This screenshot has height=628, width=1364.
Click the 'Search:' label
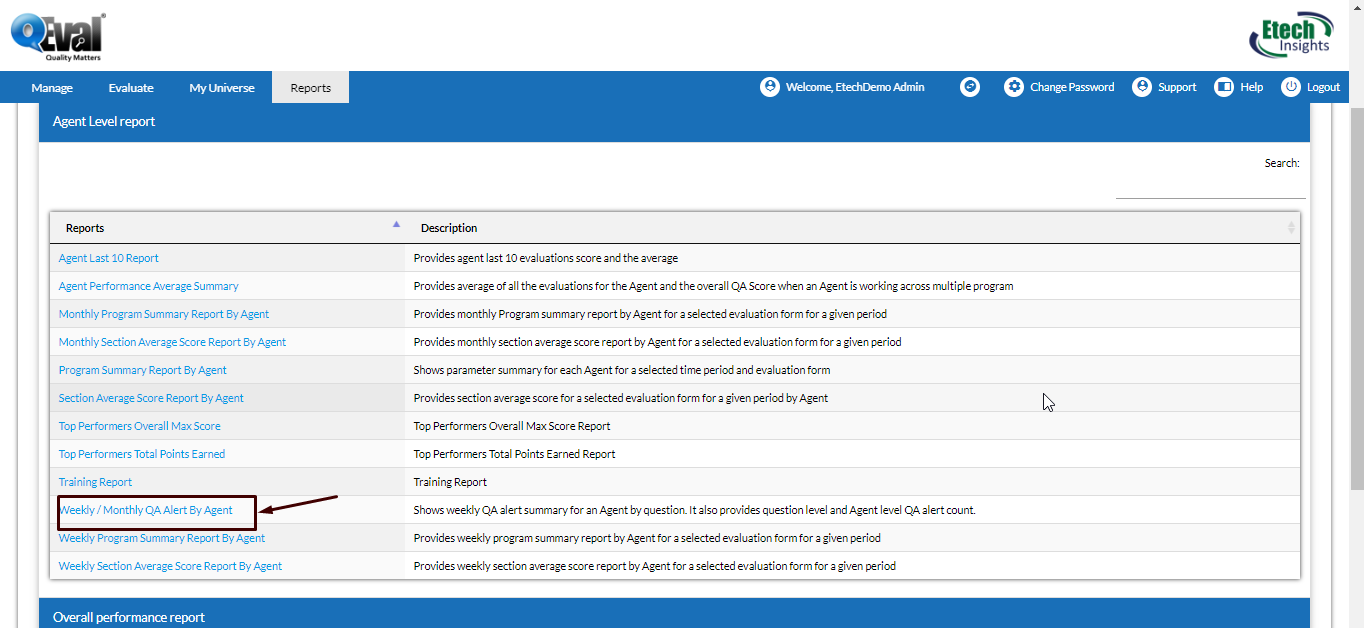(x=1282, y=163)
